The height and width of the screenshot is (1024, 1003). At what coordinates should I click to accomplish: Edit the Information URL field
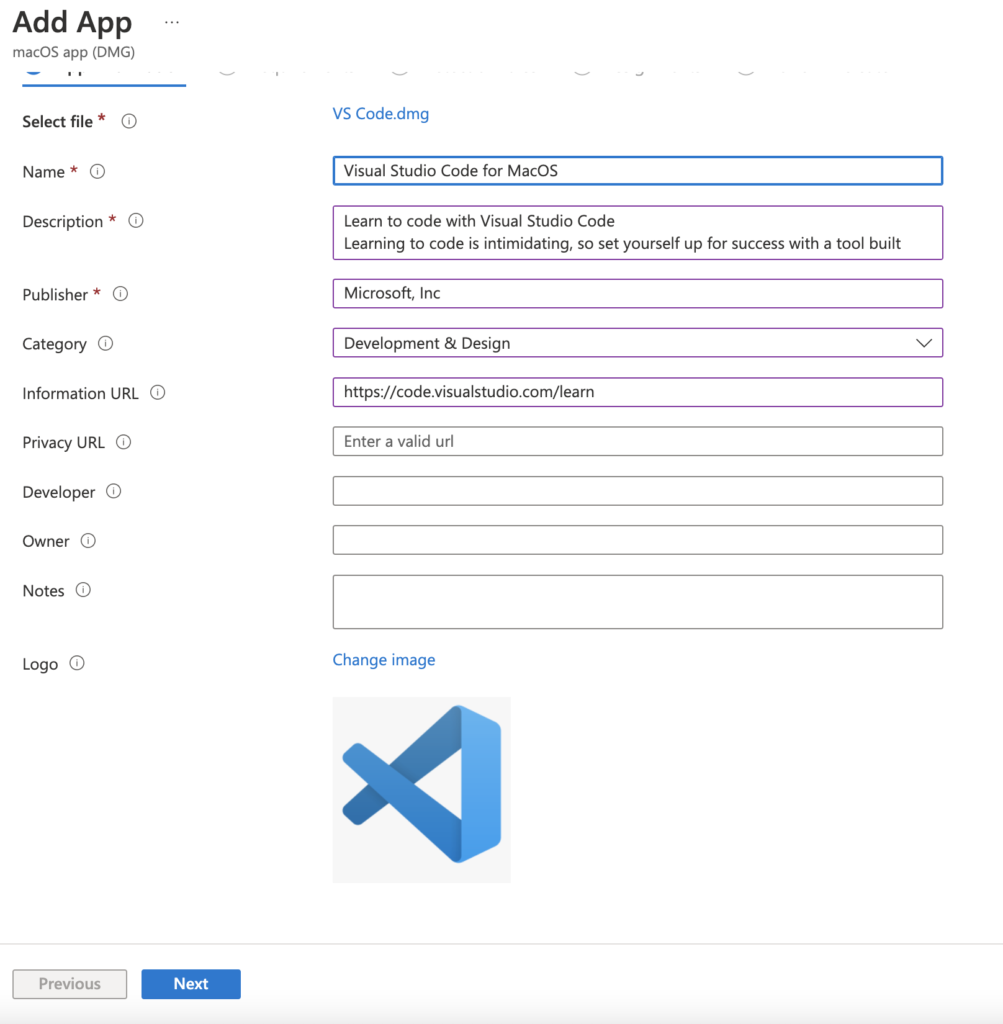637,392
